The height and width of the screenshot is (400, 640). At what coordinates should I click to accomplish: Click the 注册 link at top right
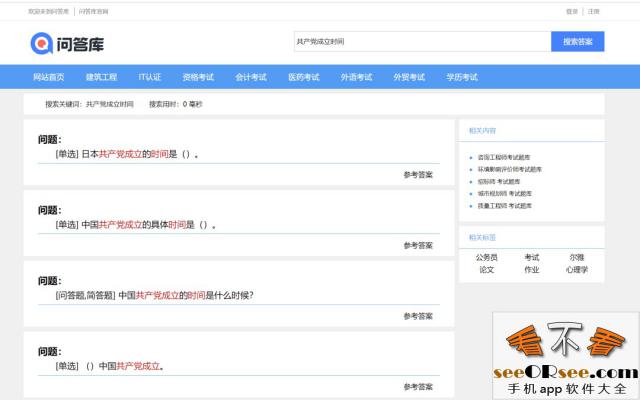tap(594, 11)
